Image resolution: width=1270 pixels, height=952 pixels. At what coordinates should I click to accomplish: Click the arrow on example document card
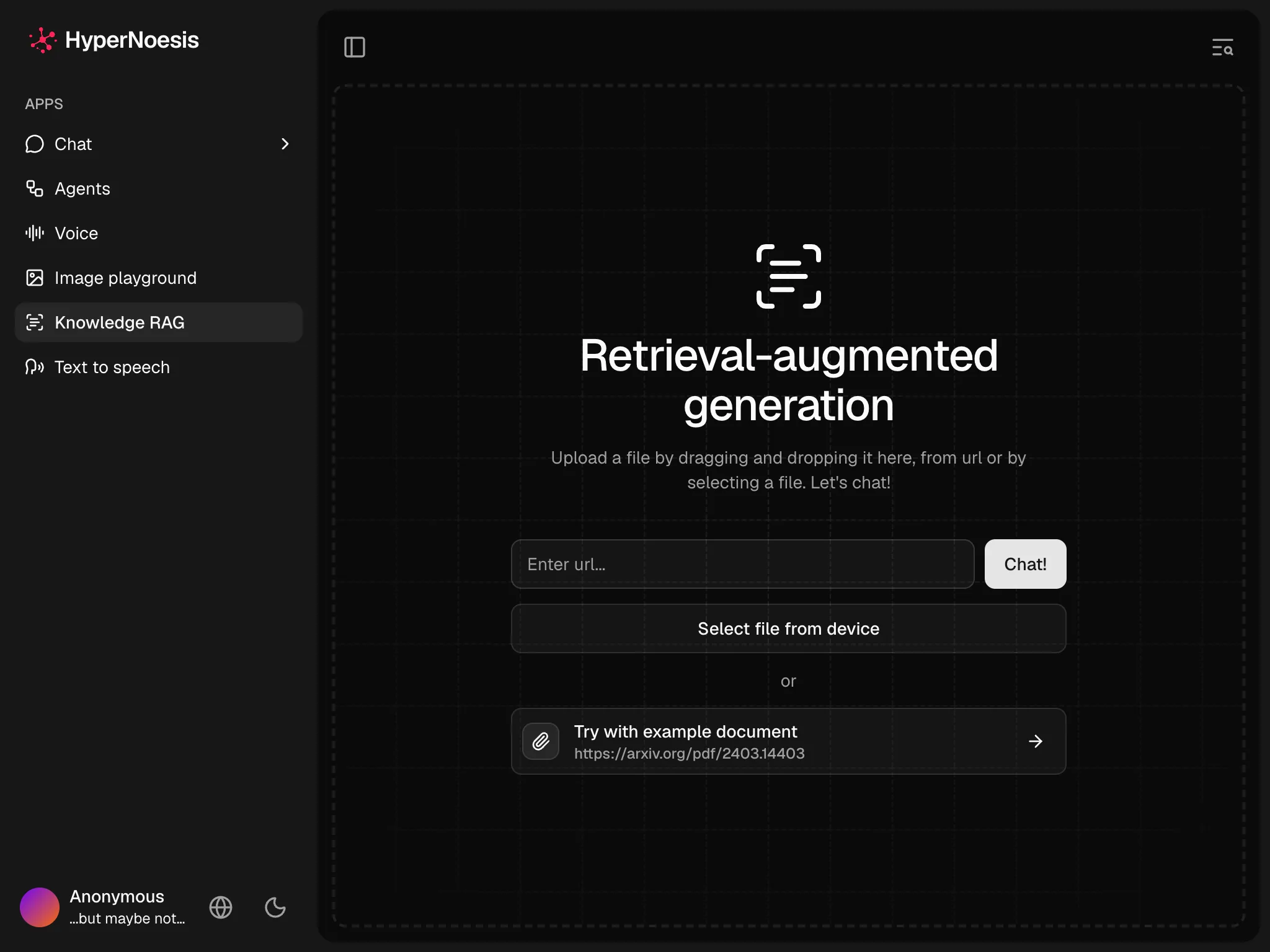point(1036,741)
